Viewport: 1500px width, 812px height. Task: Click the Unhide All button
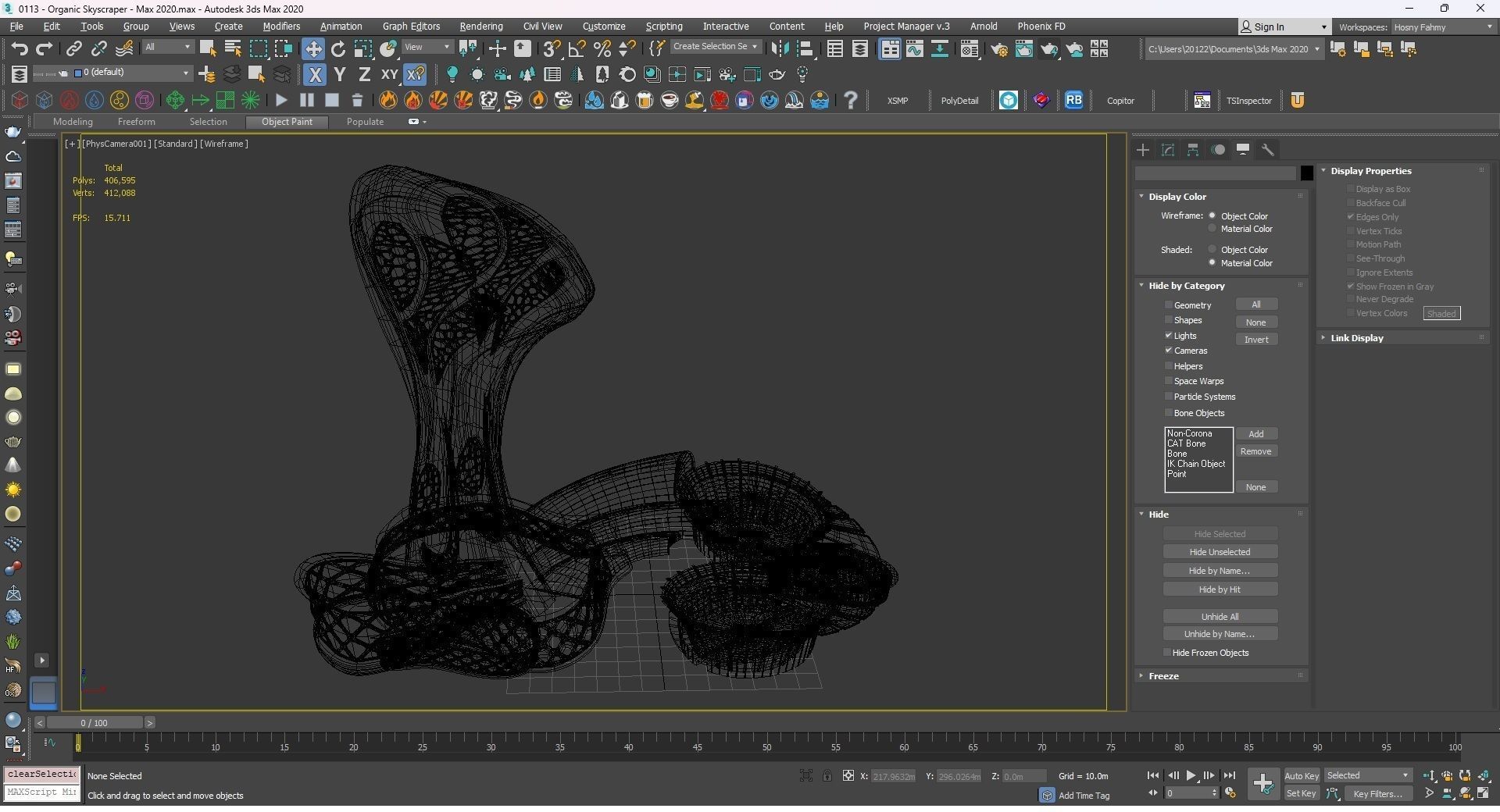(x=1220, y=617)
